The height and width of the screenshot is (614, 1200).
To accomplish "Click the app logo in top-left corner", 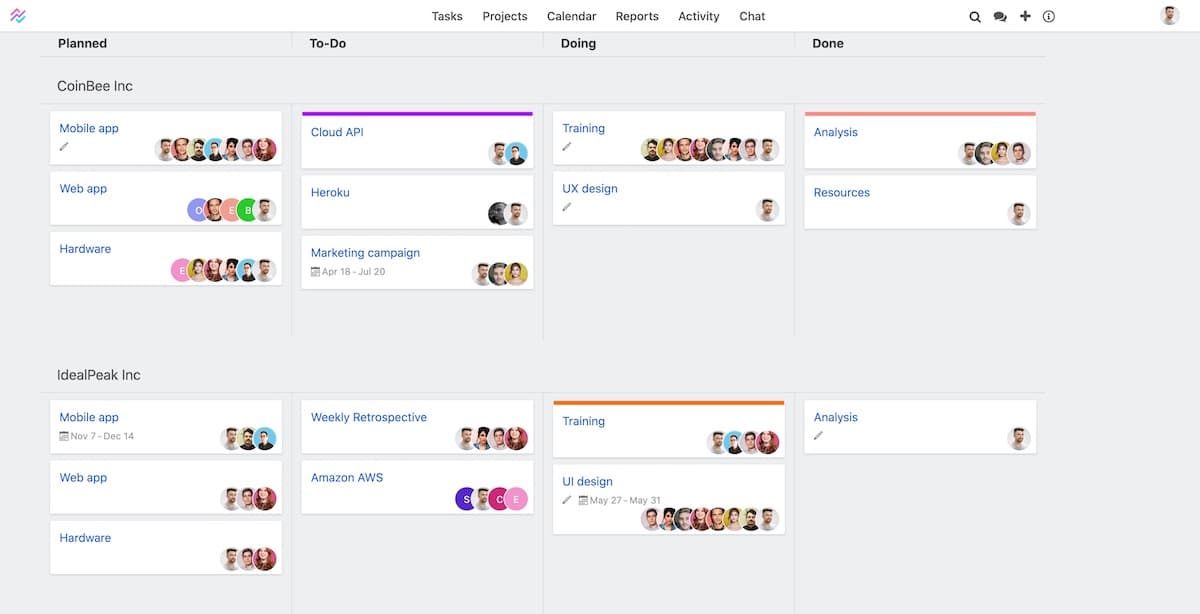I will tap(18, 16).
